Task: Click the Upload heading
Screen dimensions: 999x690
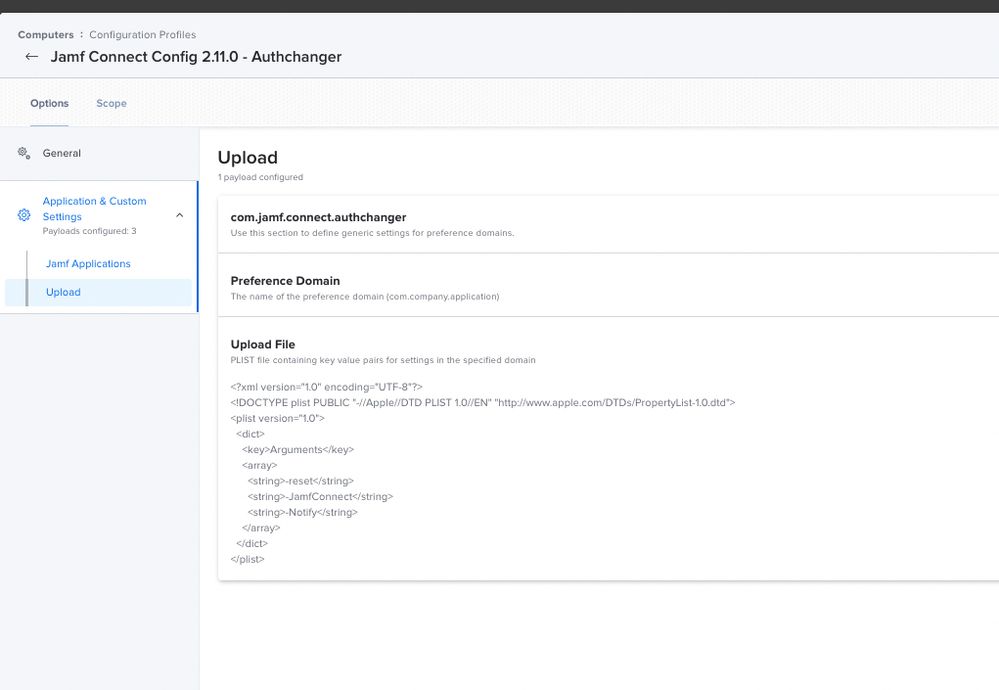Action: coord(248,157)
